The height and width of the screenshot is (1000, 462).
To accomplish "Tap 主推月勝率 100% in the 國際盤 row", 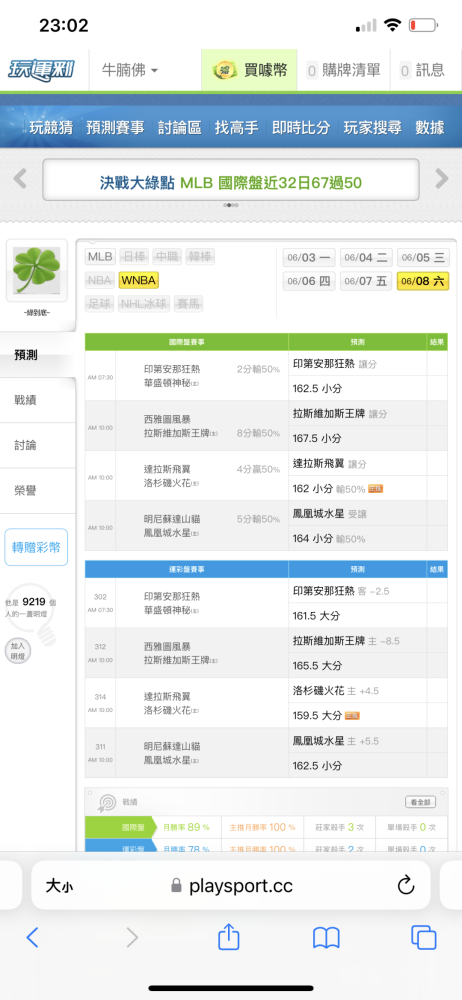I will coord(262,827).
